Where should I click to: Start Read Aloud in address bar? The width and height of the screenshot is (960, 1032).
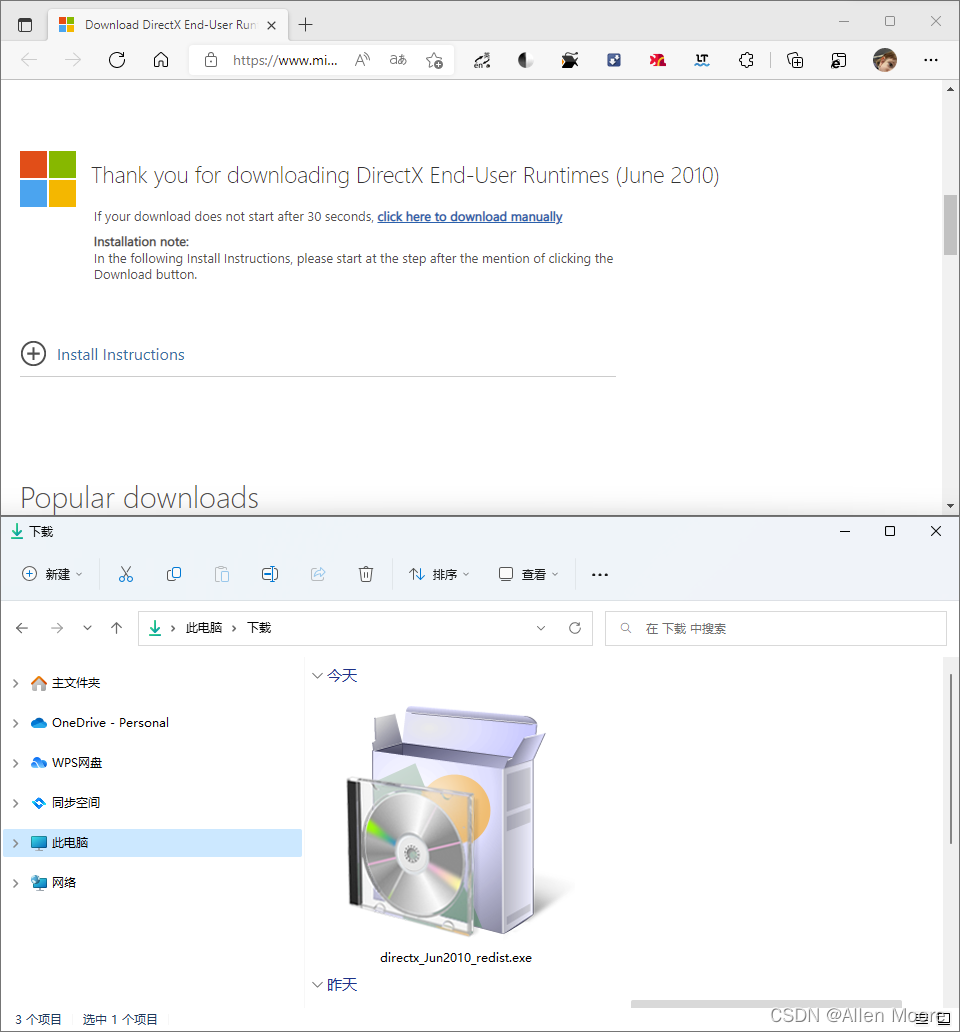(x=362, y=61)
